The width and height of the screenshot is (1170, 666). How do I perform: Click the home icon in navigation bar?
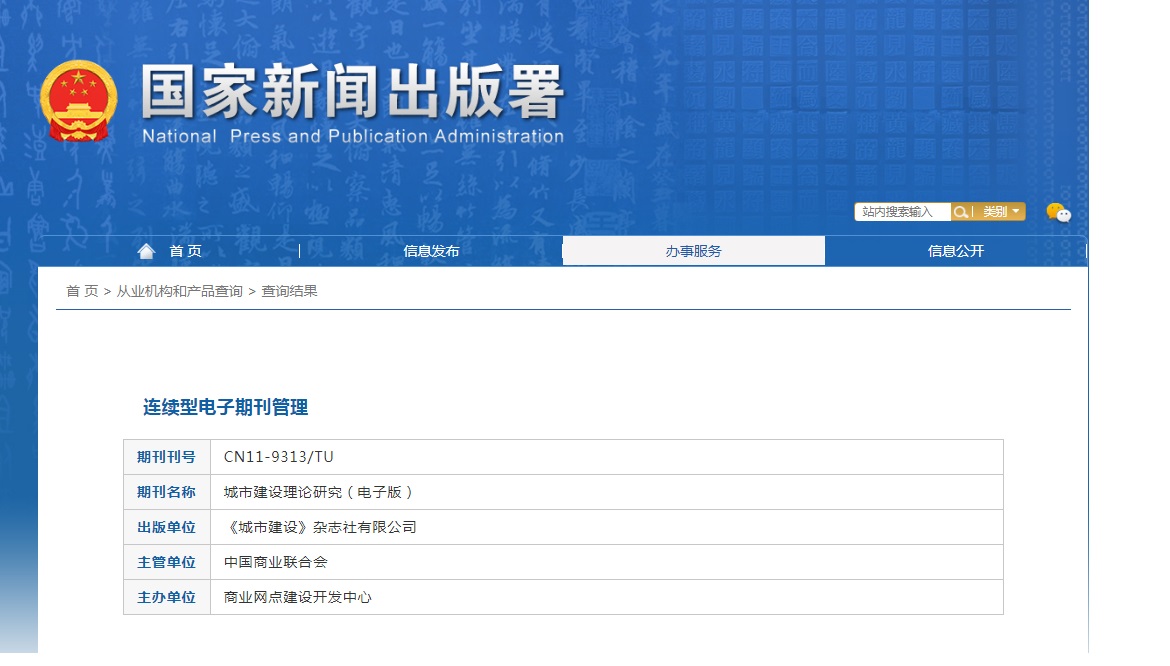[x=146, y=251]
